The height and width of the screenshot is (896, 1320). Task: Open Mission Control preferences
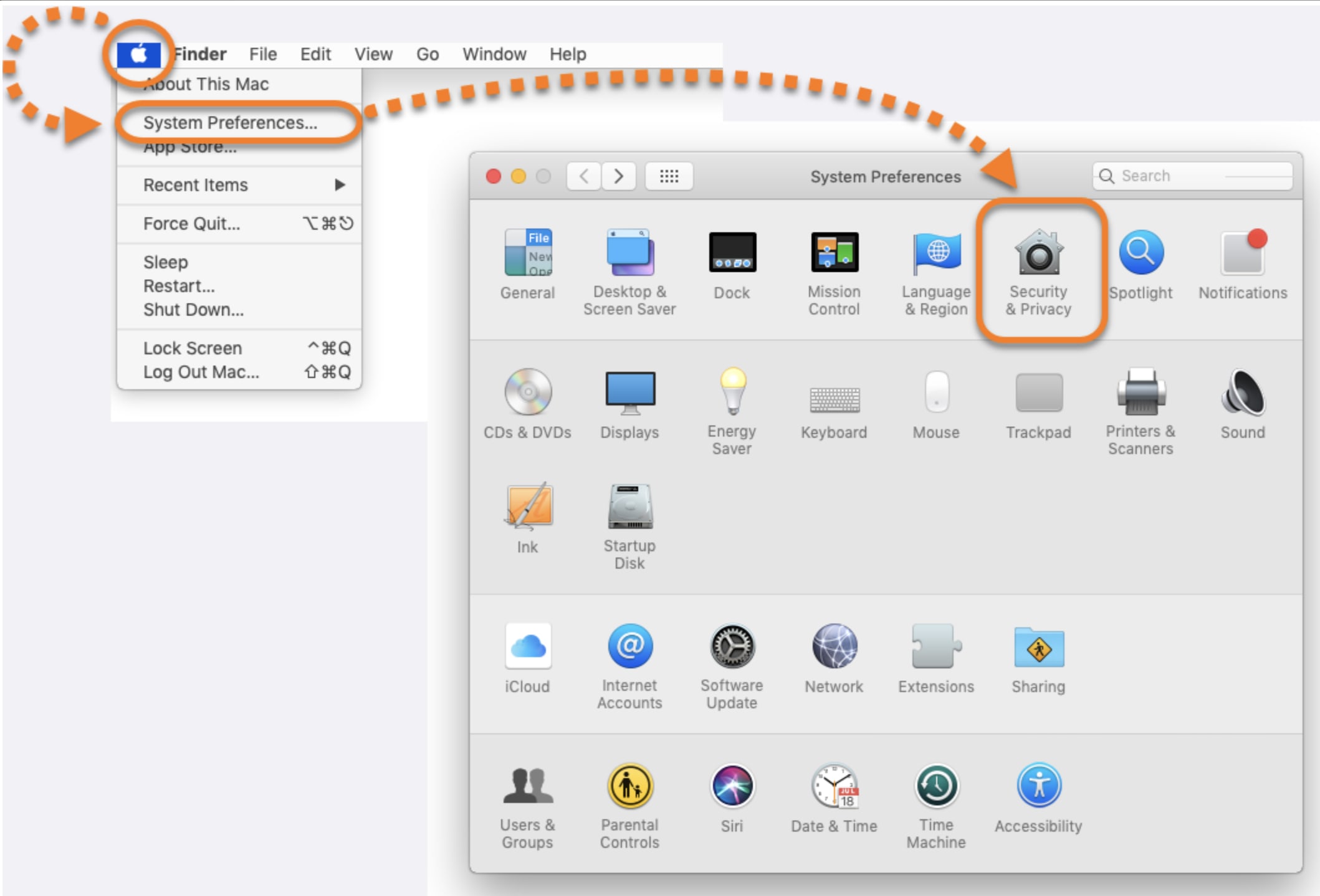[834, 254]
